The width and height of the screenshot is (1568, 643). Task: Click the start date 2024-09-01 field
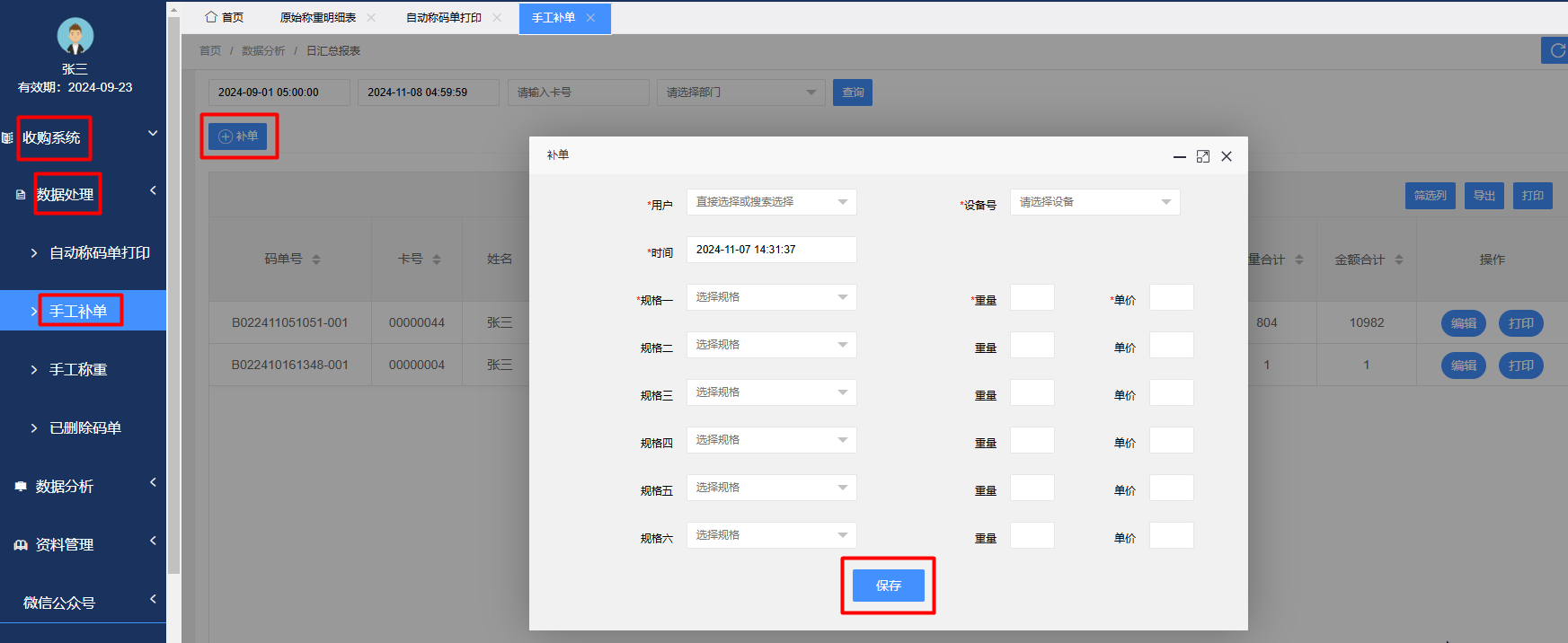click(x=279, y=92)
